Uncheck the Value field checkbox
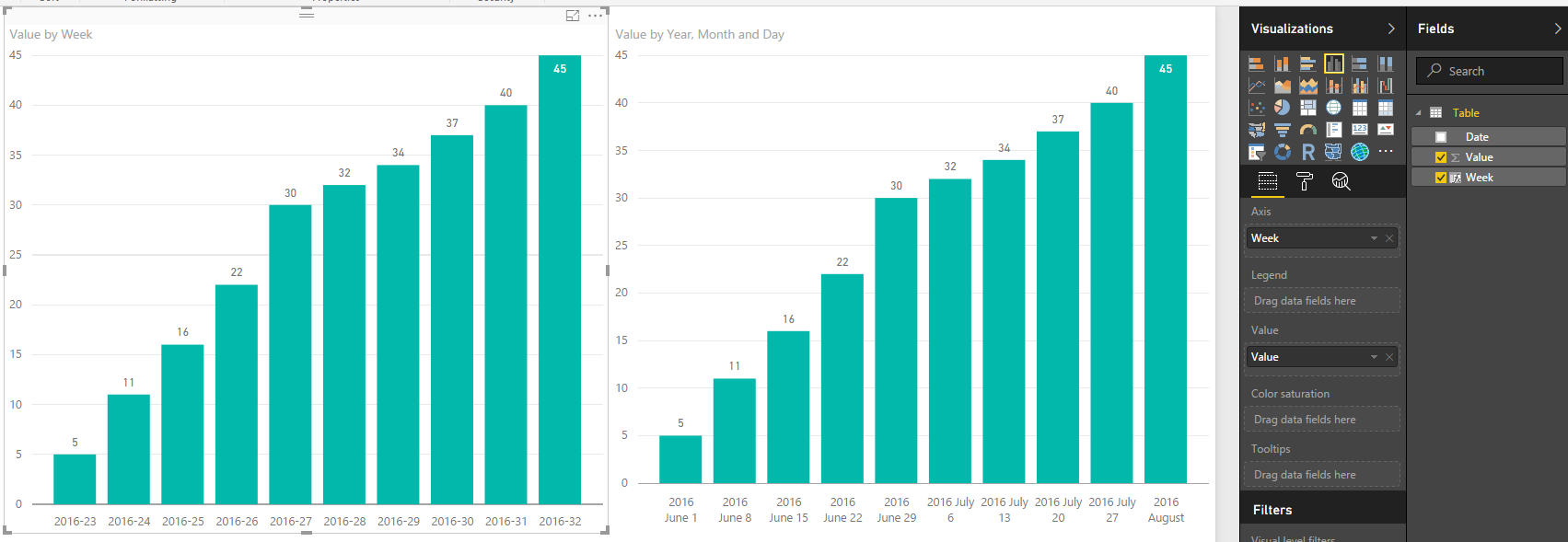 click(x=1441, y=157)
